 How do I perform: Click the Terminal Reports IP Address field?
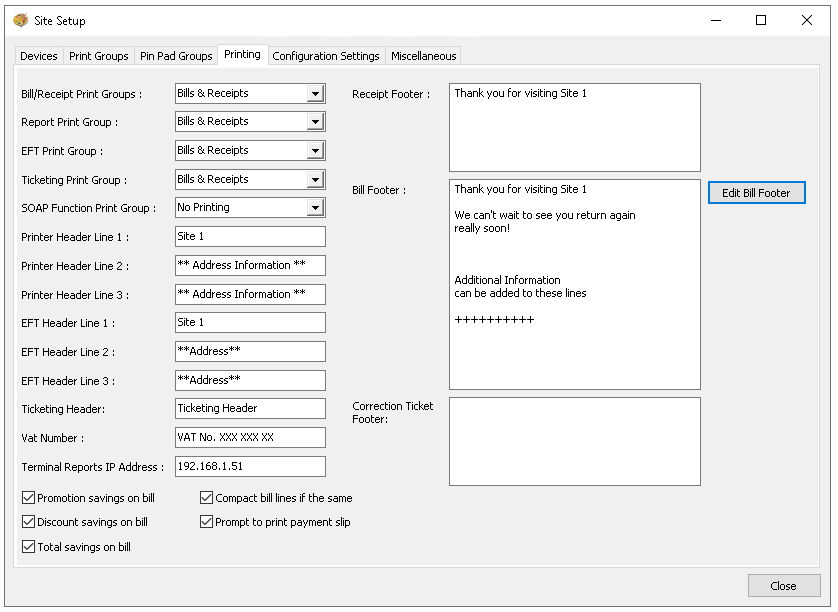[250, 466]
